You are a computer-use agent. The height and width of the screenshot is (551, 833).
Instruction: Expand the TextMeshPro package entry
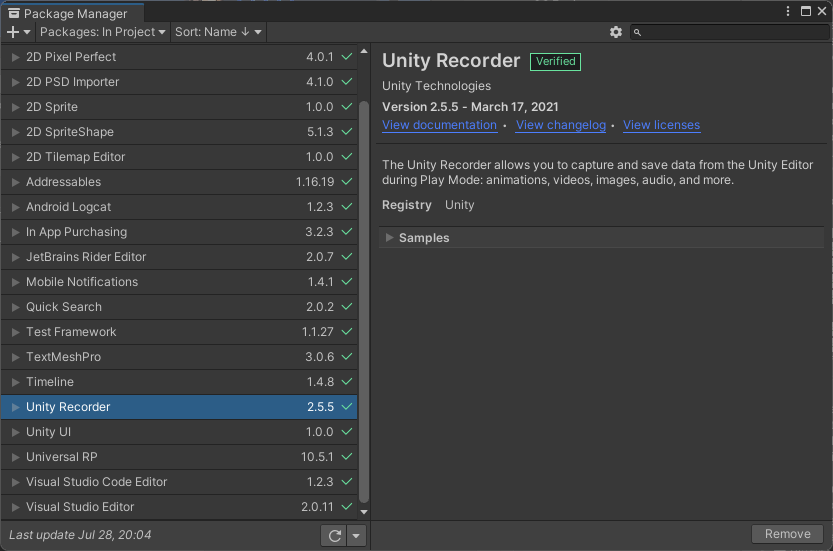(x=15, y=357)
